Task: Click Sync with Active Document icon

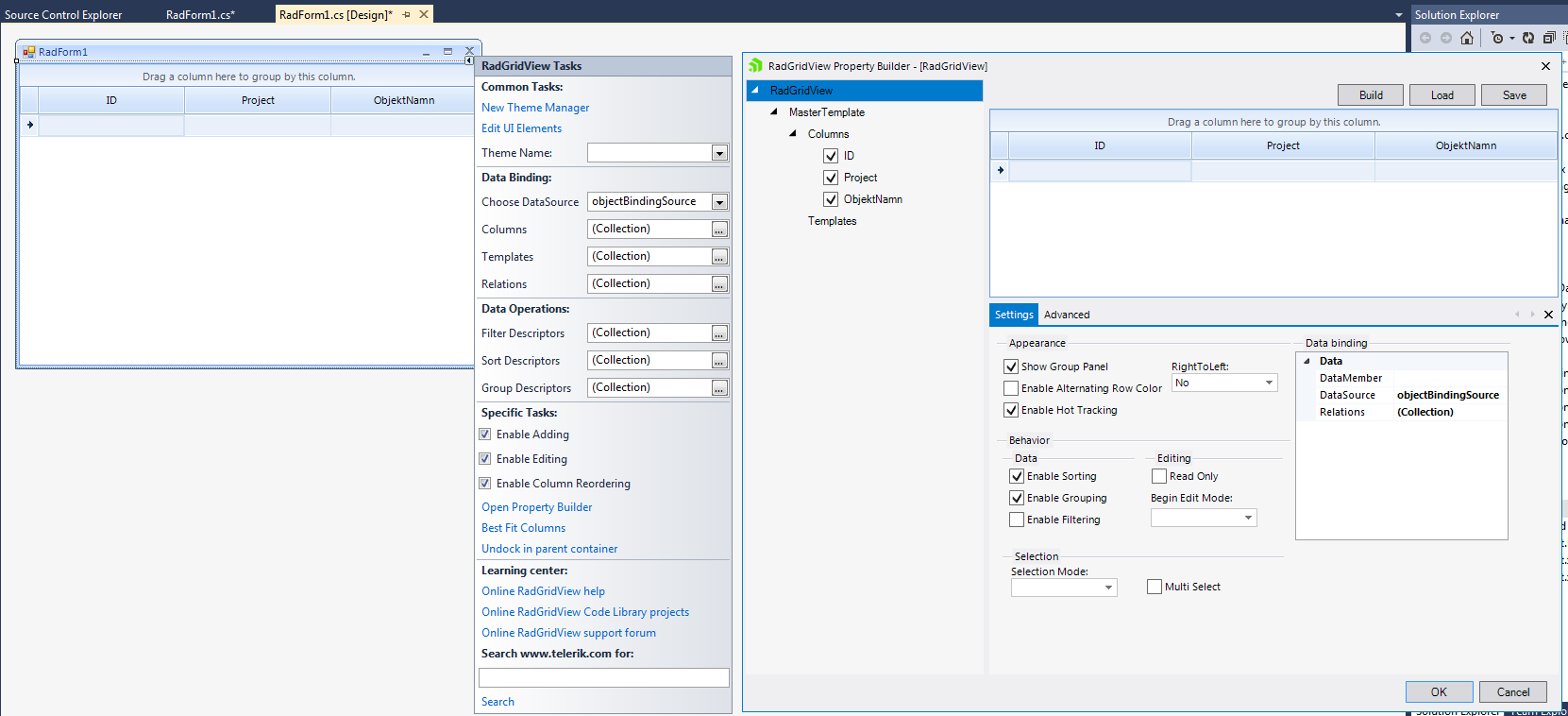Action: pos(1528,38)
